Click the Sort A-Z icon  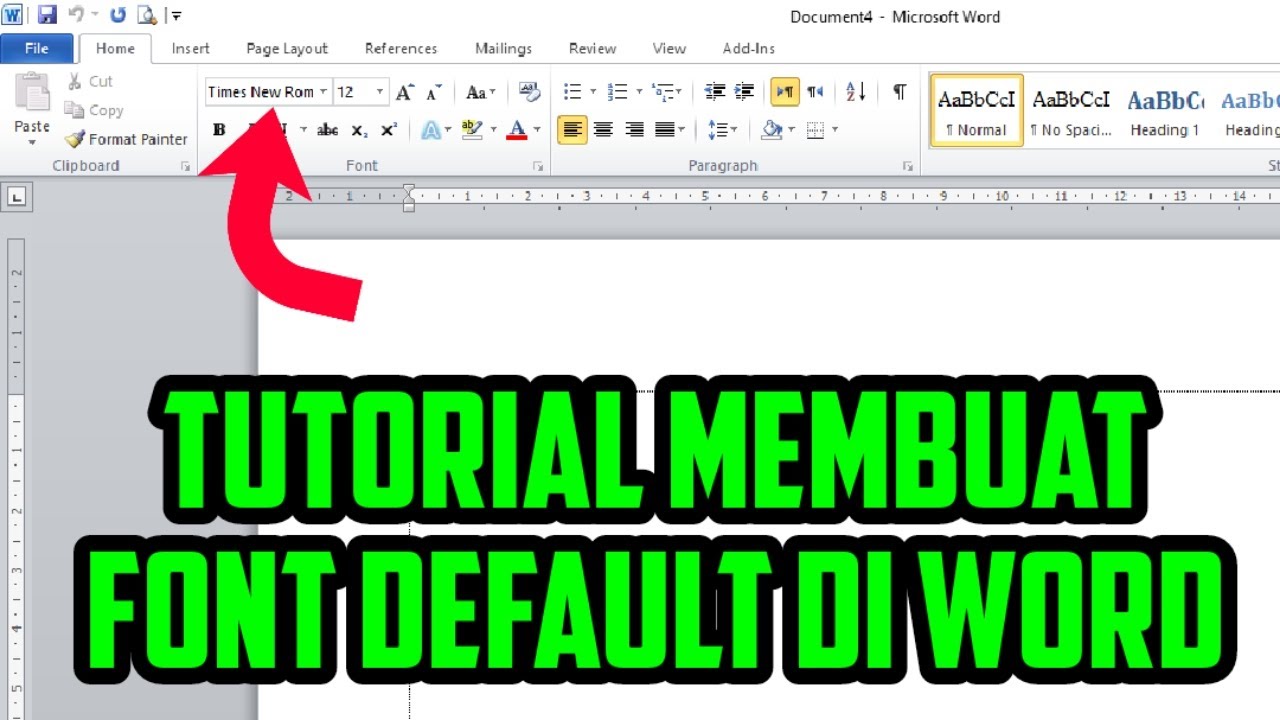(x=856, y=92)
